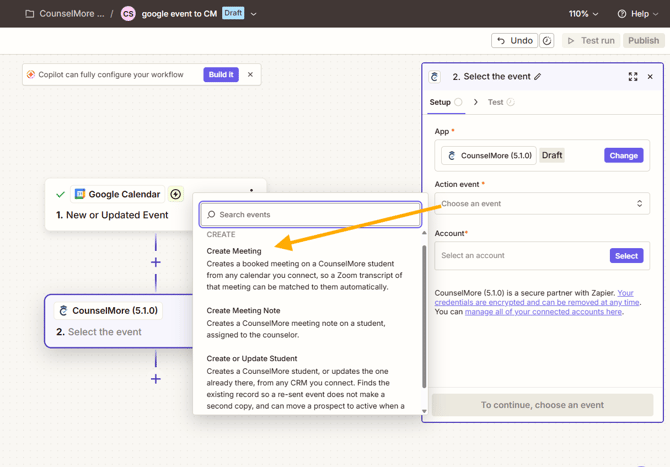Choose the Create Meeting event

click(x=304, y=268)
